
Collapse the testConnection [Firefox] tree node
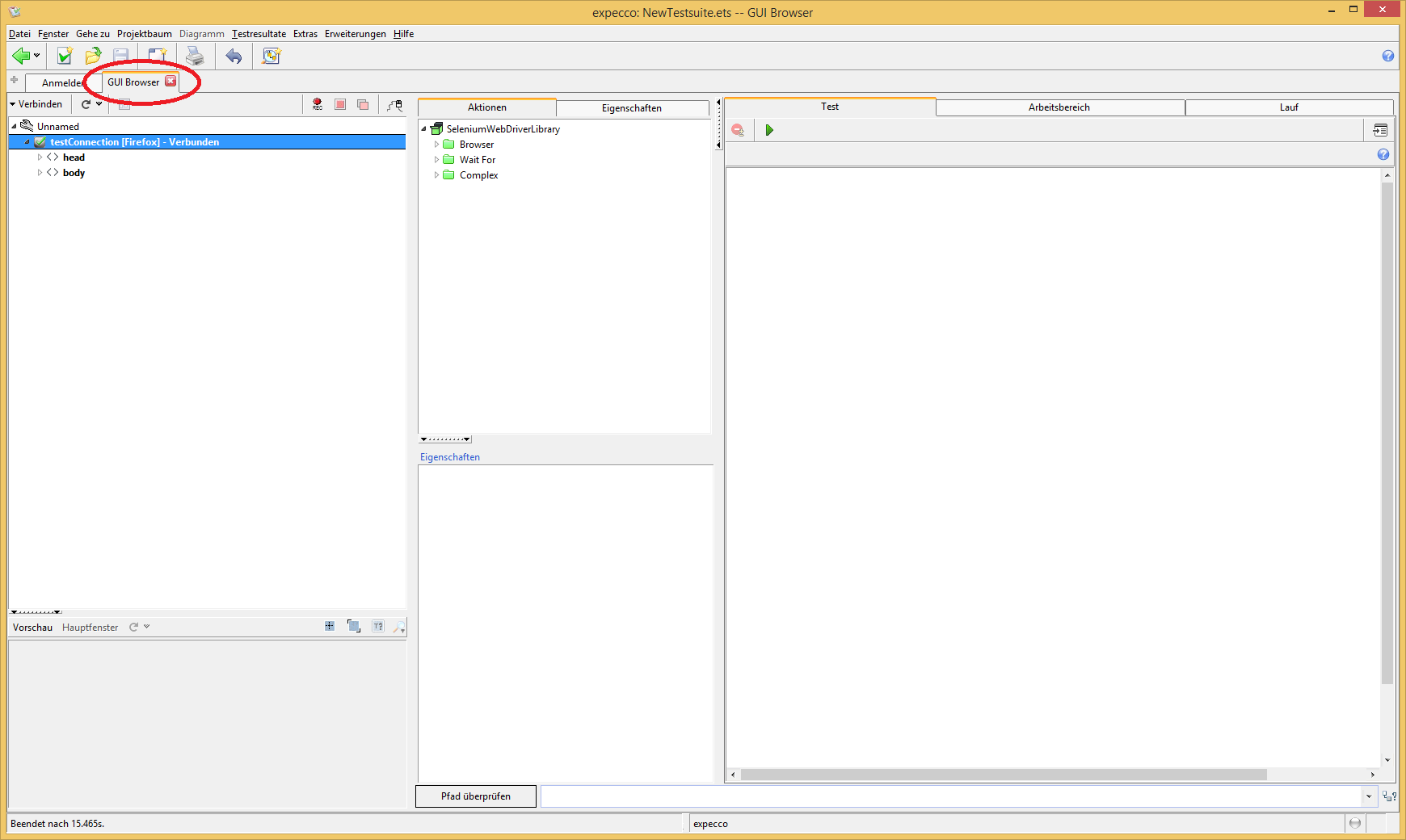[27, 142]
